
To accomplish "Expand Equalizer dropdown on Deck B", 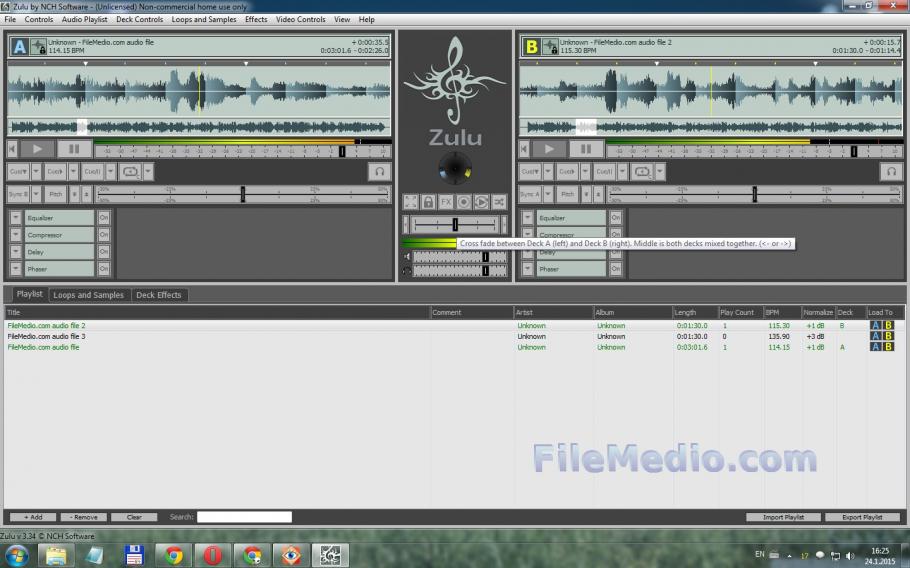I will tap(528, 218).
